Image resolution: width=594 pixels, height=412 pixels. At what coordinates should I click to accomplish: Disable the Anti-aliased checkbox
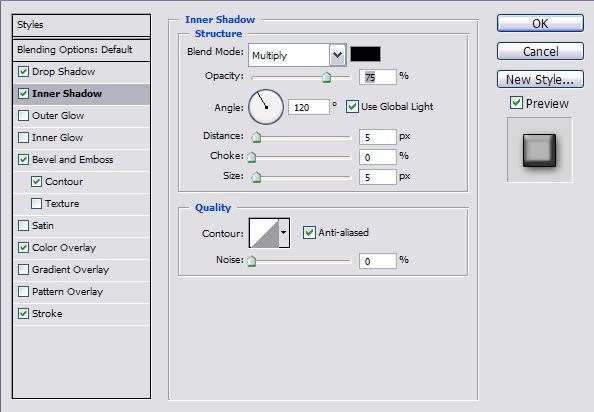(309, 232)
